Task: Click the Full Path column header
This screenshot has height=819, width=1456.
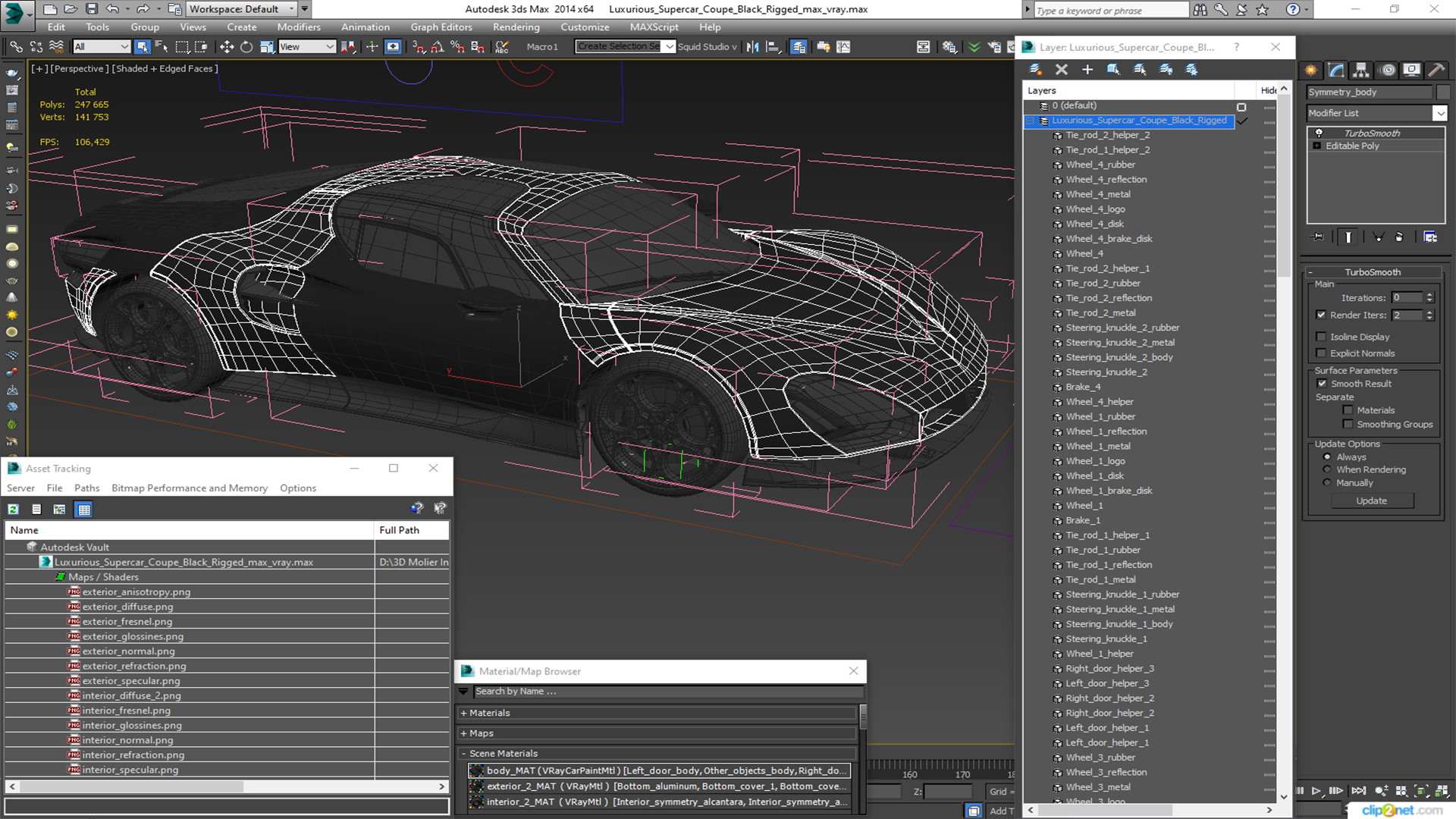Action: (412, 530)
